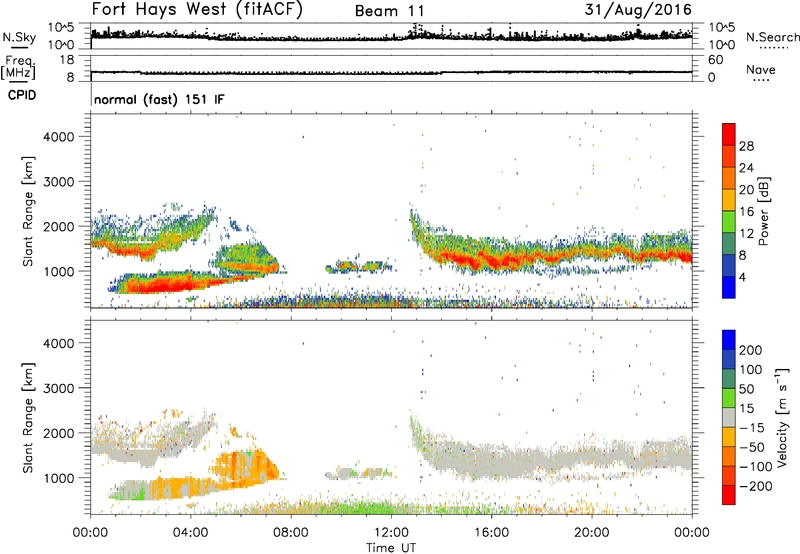The image size is (800, 554).
Task: Click the '3000' tick in the power panel
Action: 59,182
